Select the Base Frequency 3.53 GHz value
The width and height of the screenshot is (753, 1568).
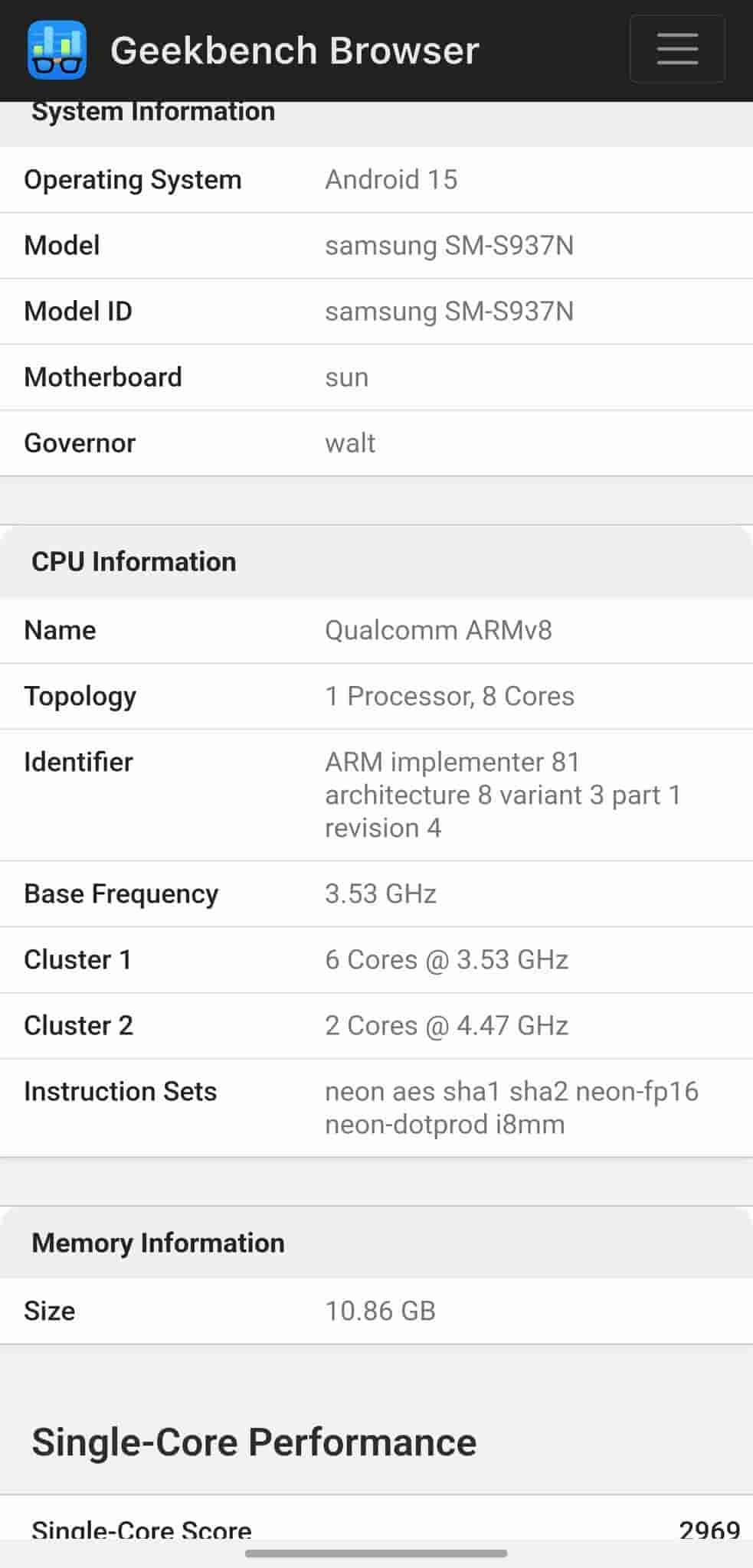(381, 893)
